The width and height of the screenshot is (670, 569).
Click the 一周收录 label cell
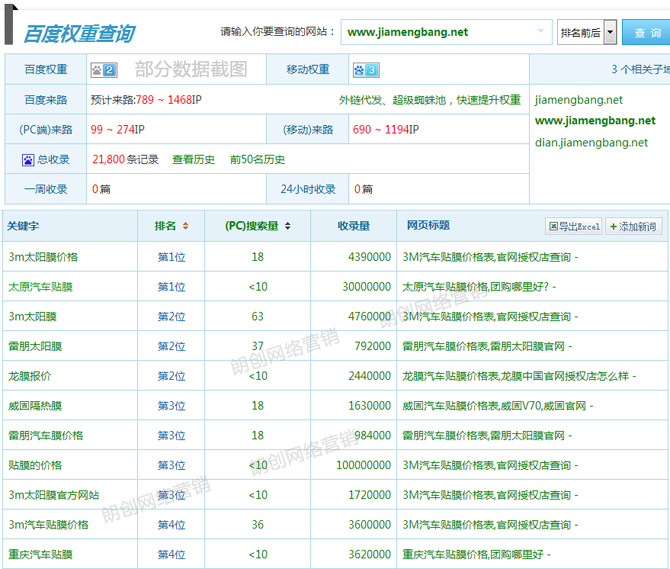(46, 189)
